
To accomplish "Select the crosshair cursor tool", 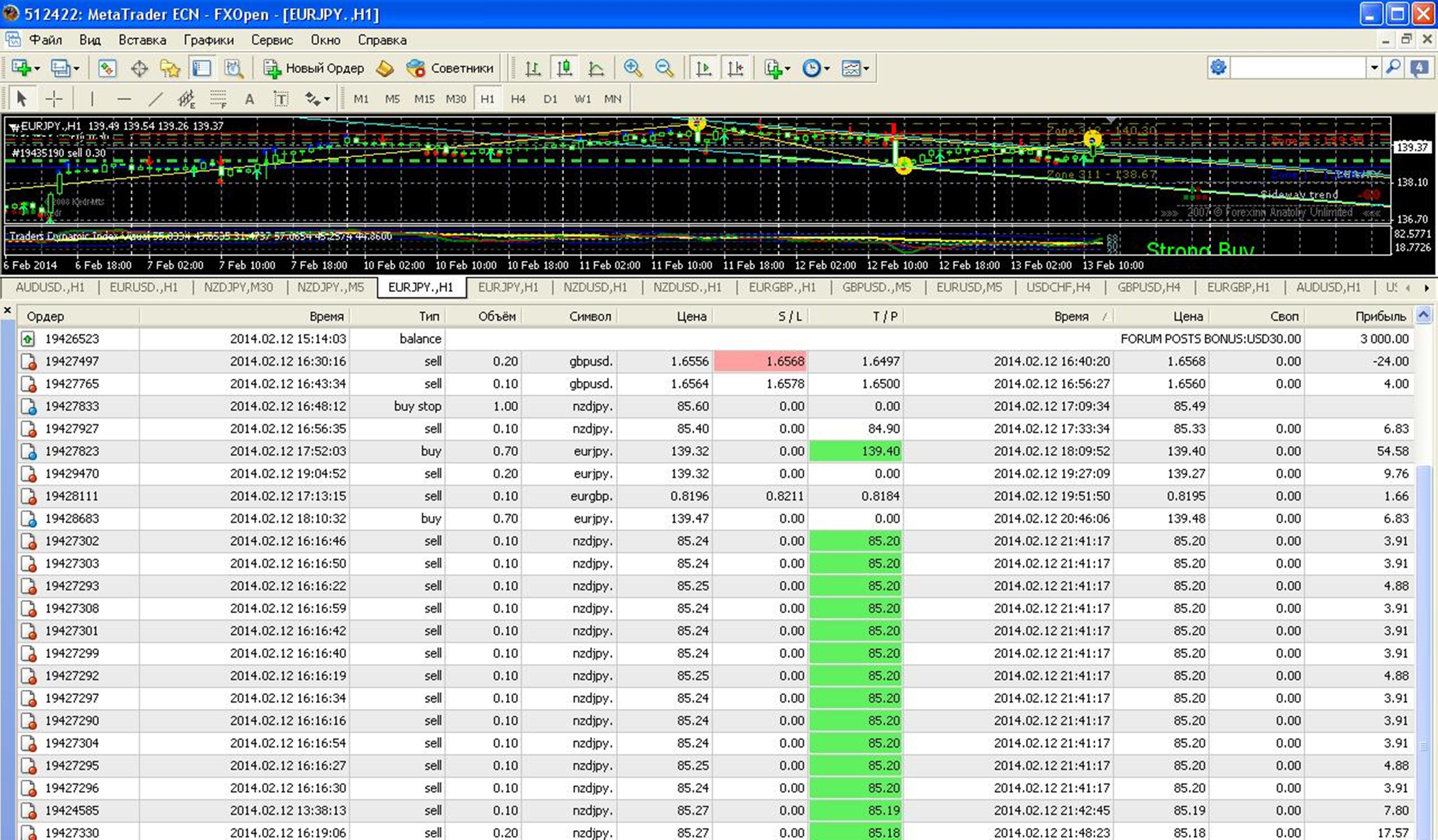I will (x=54, y=99).
